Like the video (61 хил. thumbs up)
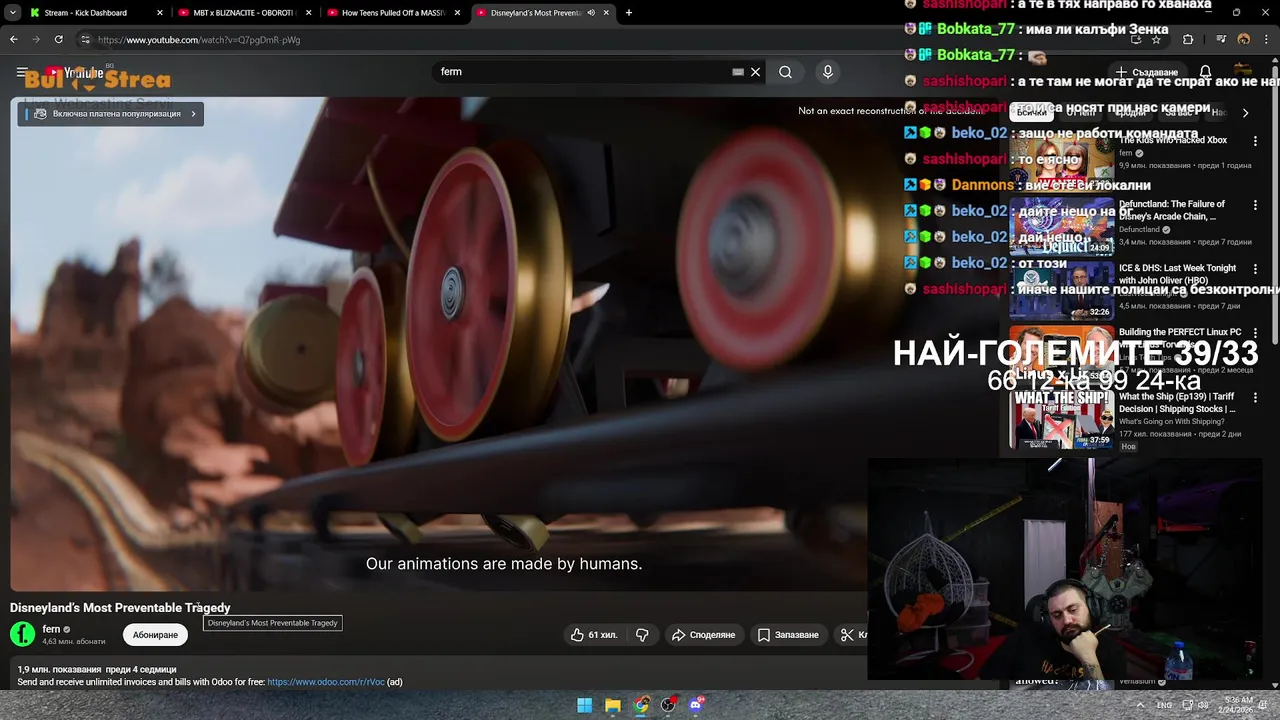The height and width of the screenshot is (720, 1280). tap(594, 635)
